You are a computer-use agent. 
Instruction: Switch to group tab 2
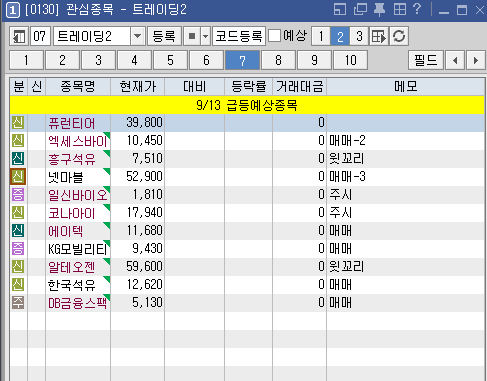point(62,60)
